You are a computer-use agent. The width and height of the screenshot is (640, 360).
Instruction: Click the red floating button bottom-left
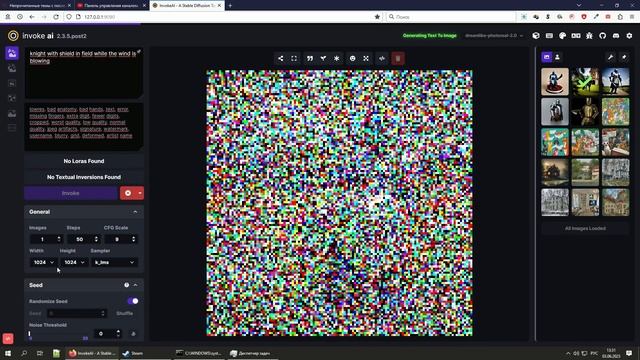pos(8,338)
